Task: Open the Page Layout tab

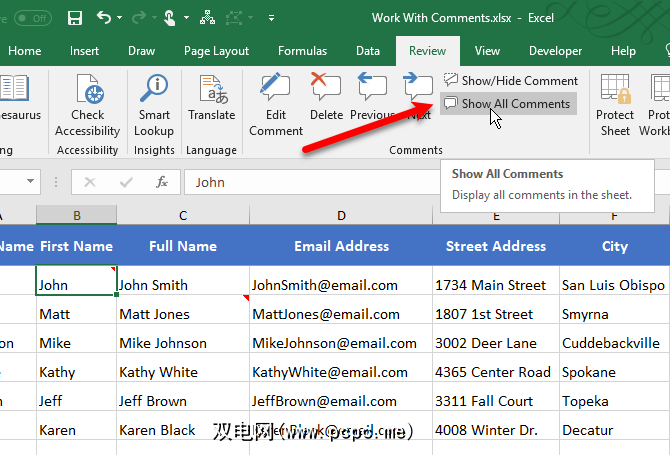Action: 216,51
